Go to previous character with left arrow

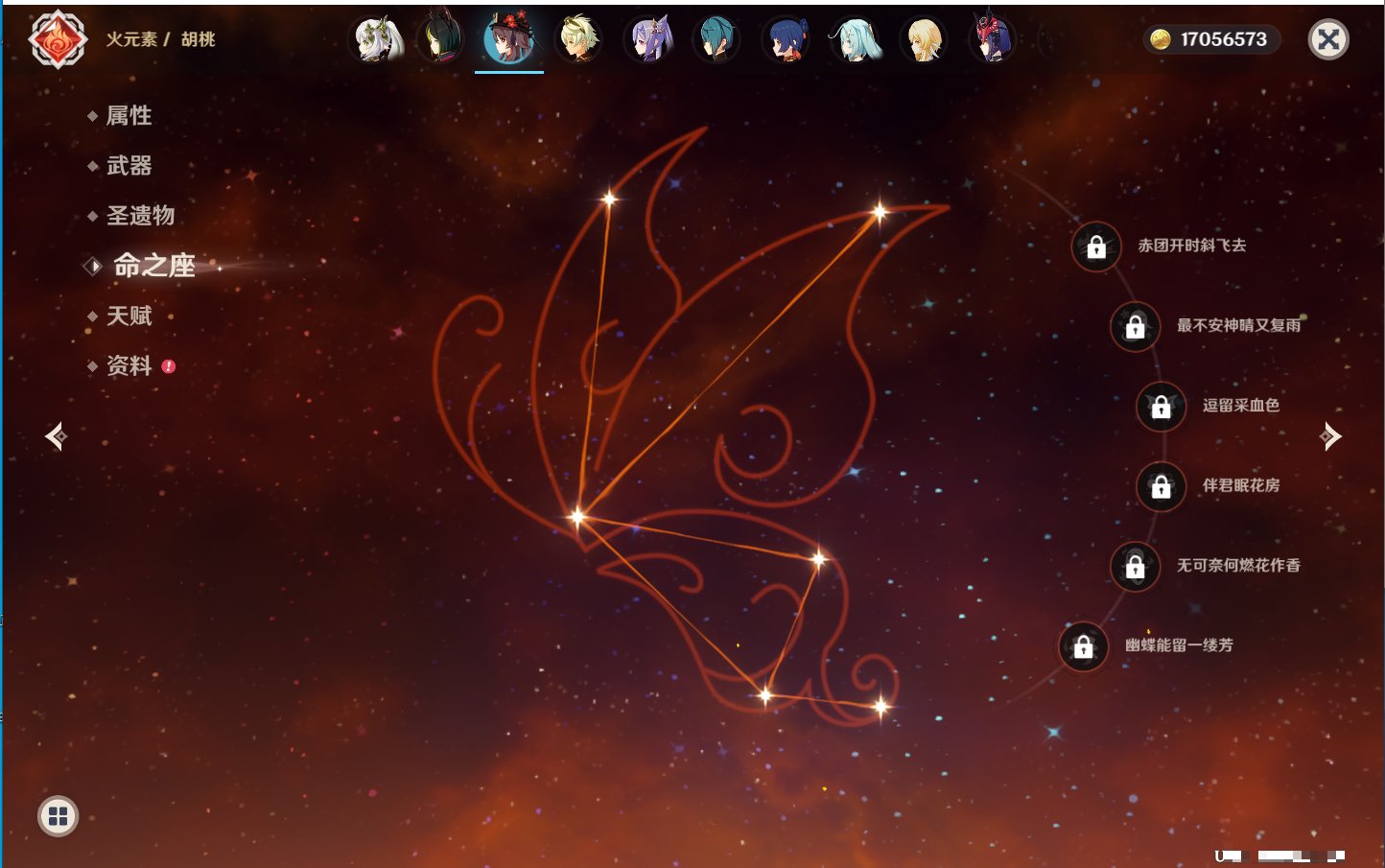(56, 436)
